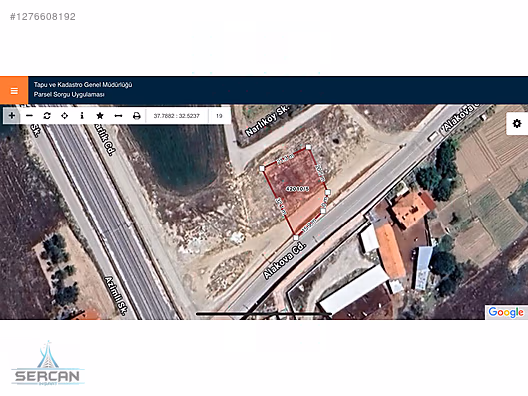The height and width of the screenshot is (396, 528).
Task: Click the bottom corner handle of the parcel
Action: [296, 238]
